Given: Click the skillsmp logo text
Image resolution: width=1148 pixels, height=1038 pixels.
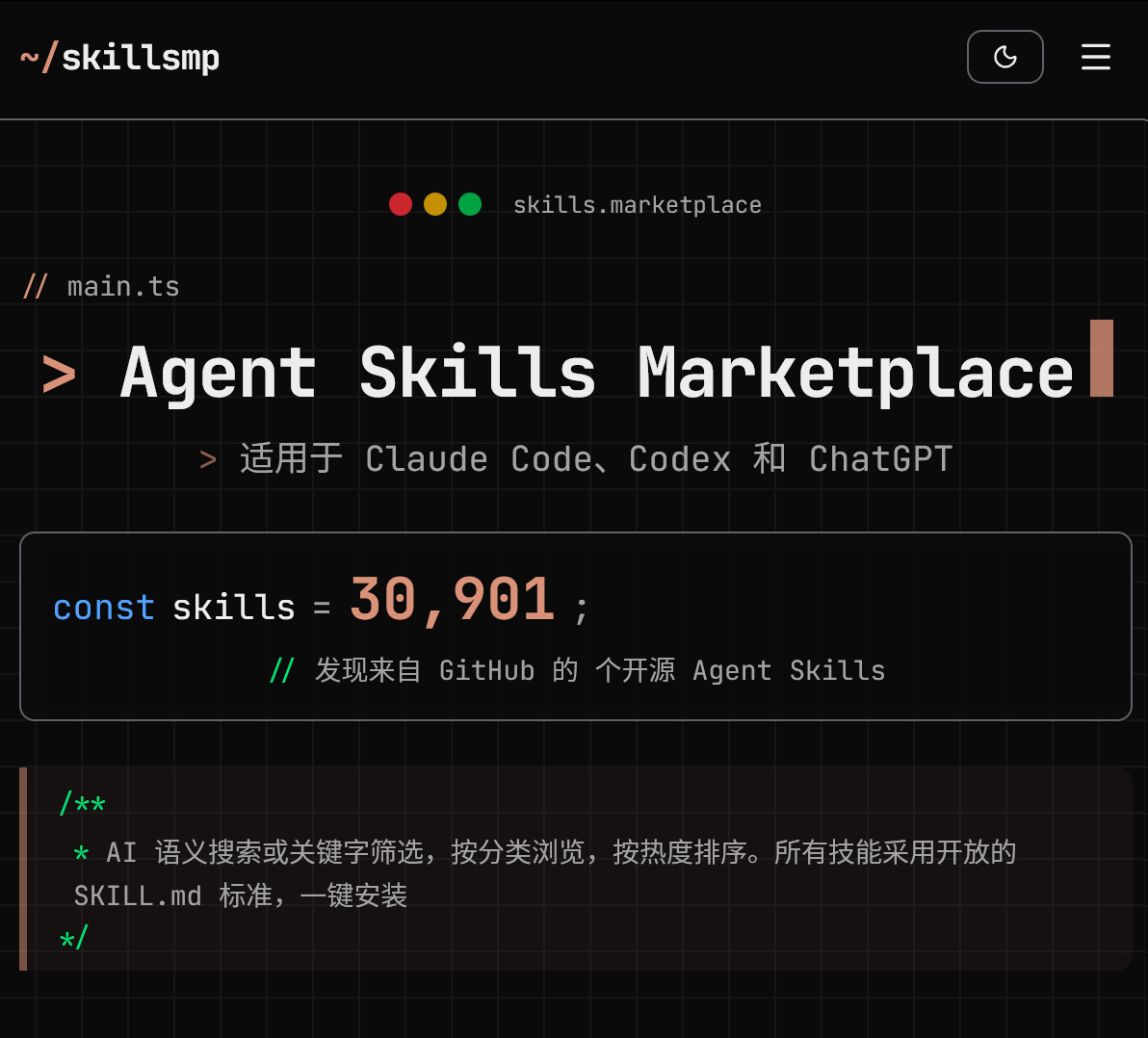Looking at the screenshot, I should click(141, 57).
